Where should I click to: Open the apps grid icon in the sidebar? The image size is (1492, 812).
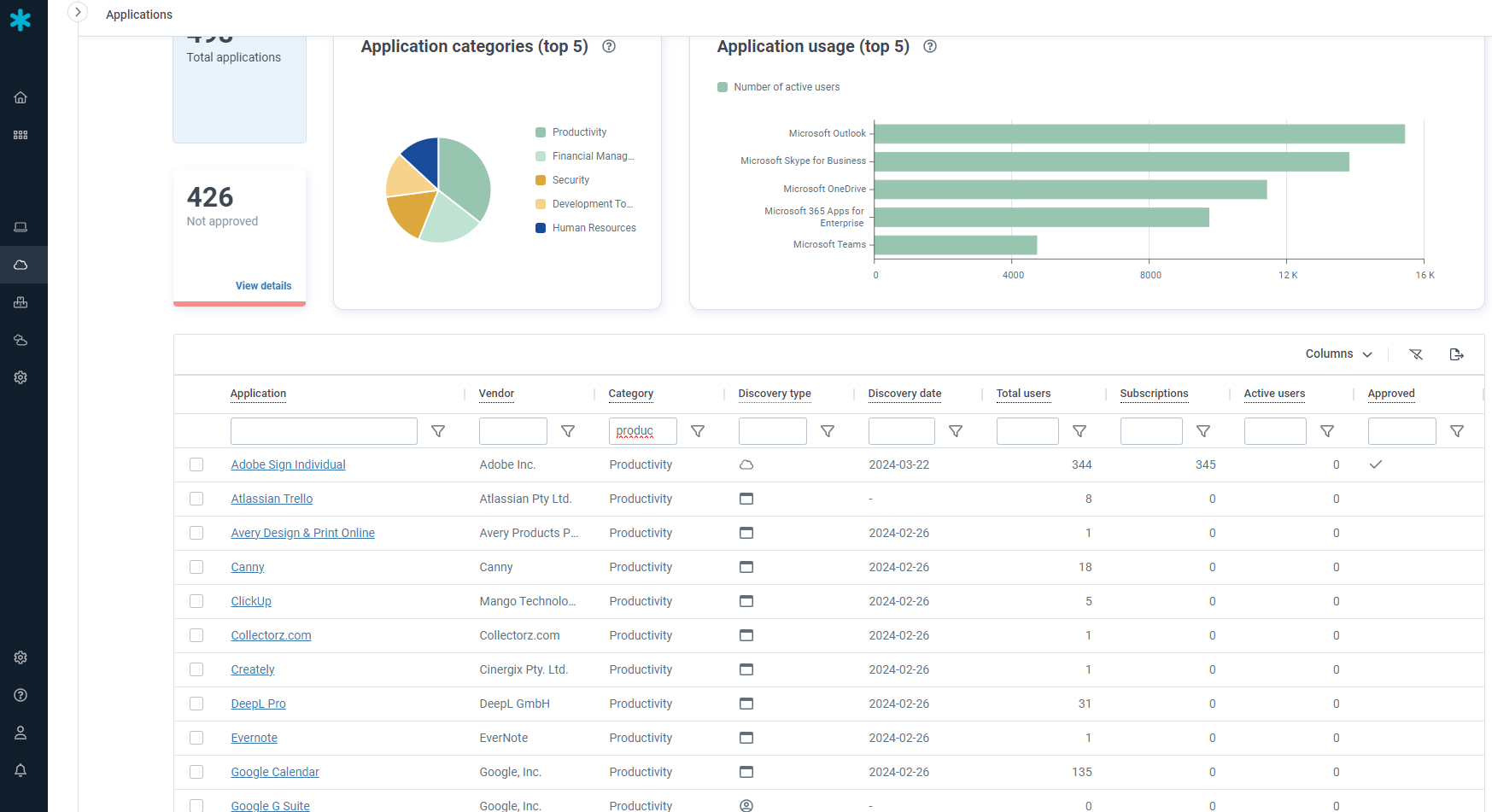[x=20, y=135]
